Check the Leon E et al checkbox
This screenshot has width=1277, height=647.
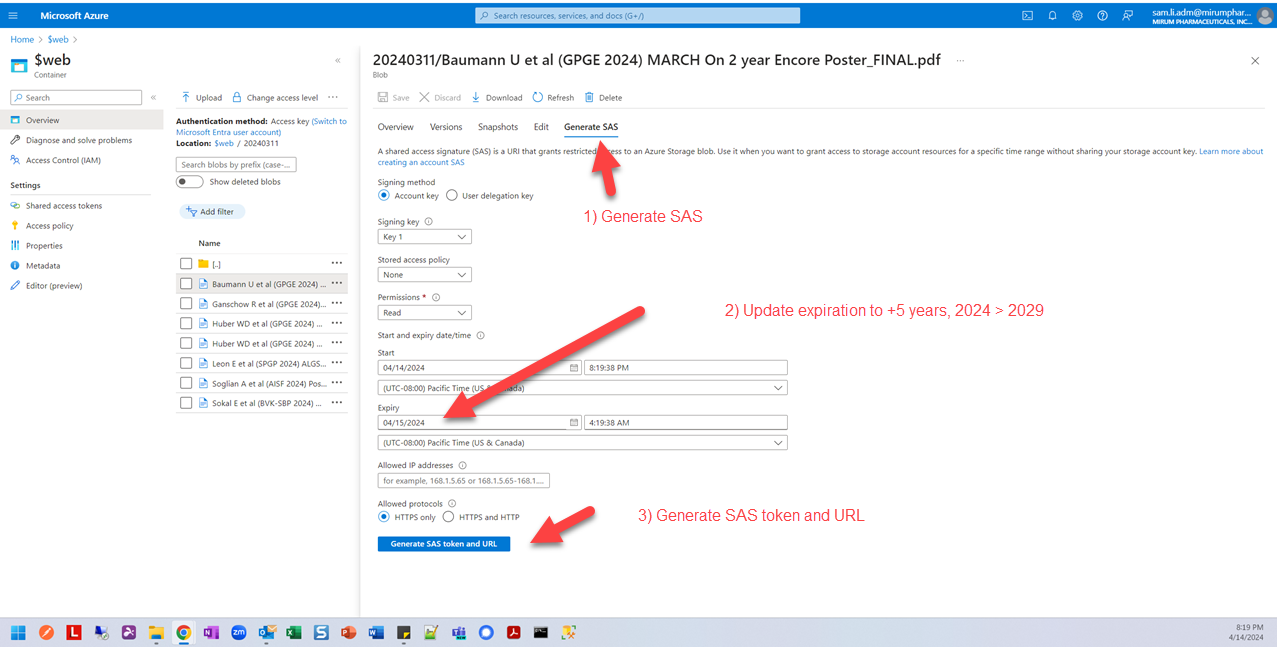(x=186, y=363)
